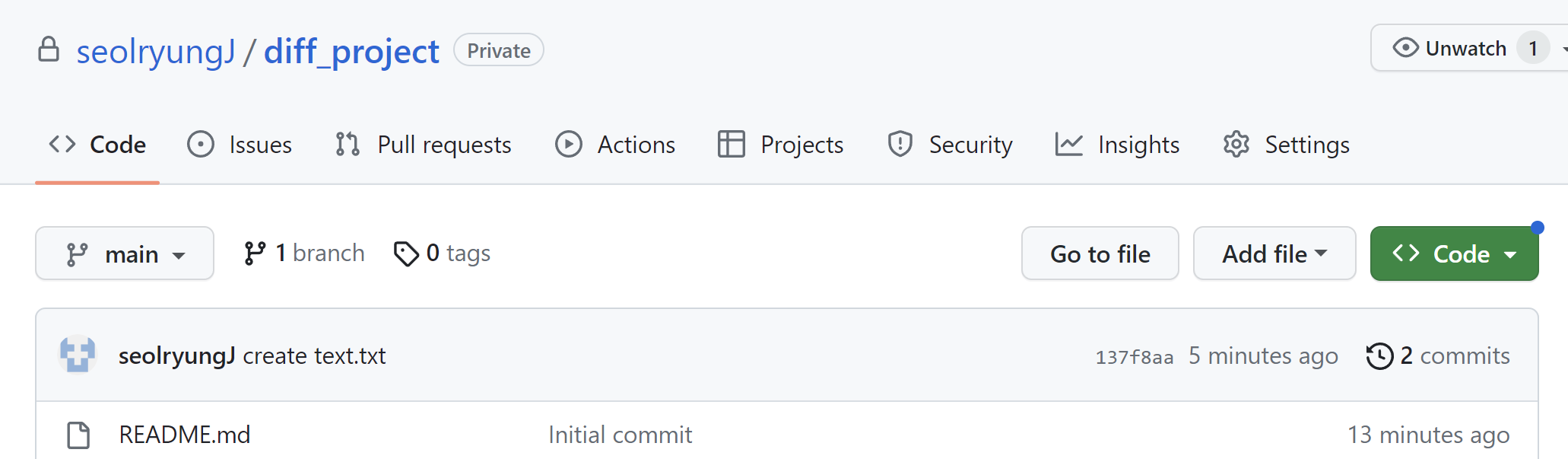Screen dimensions: 1568x459
Task: Click the README.md file icon
Action: click(x=78, y=435)
